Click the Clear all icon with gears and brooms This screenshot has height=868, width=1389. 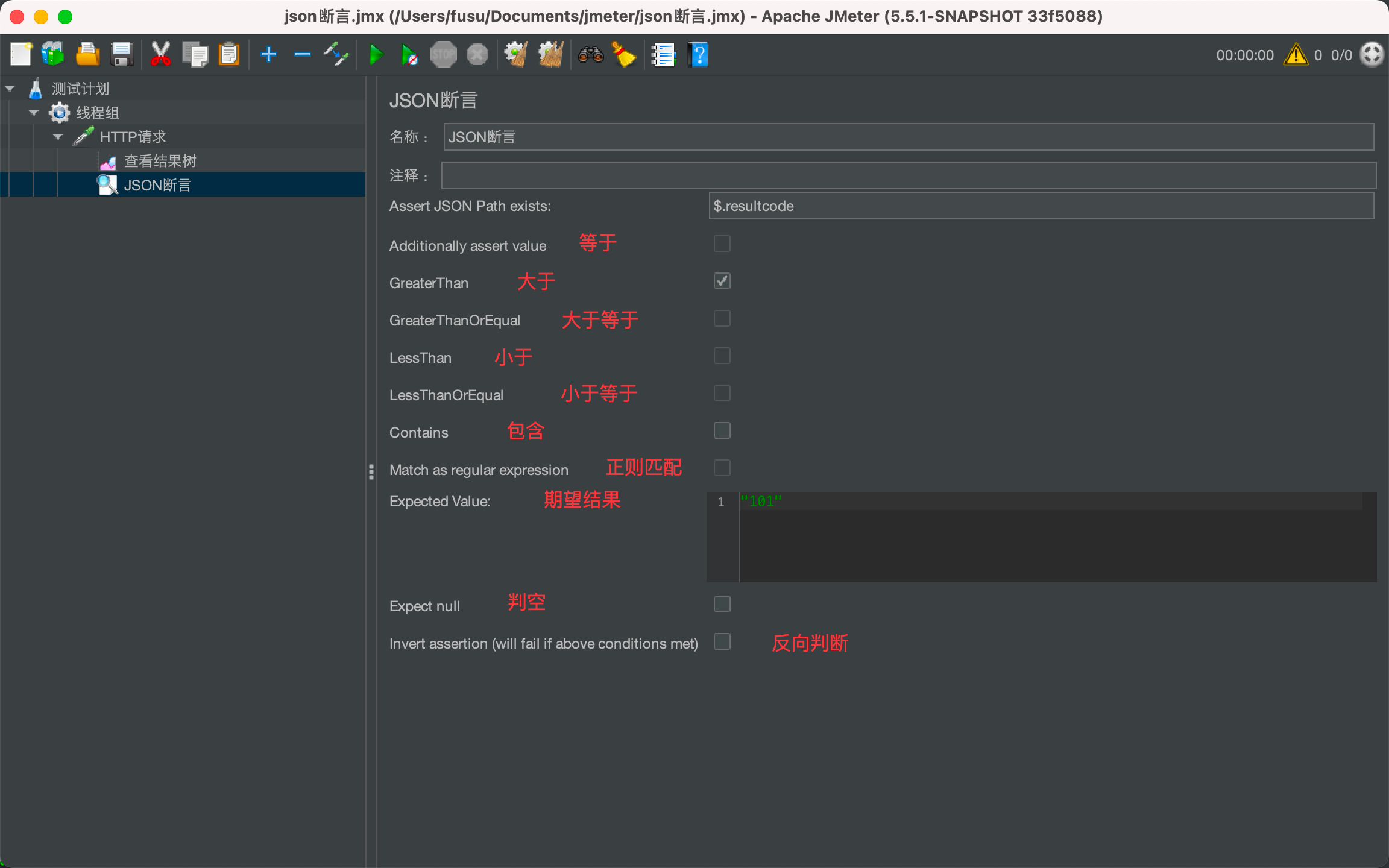(x=550, y=55)
